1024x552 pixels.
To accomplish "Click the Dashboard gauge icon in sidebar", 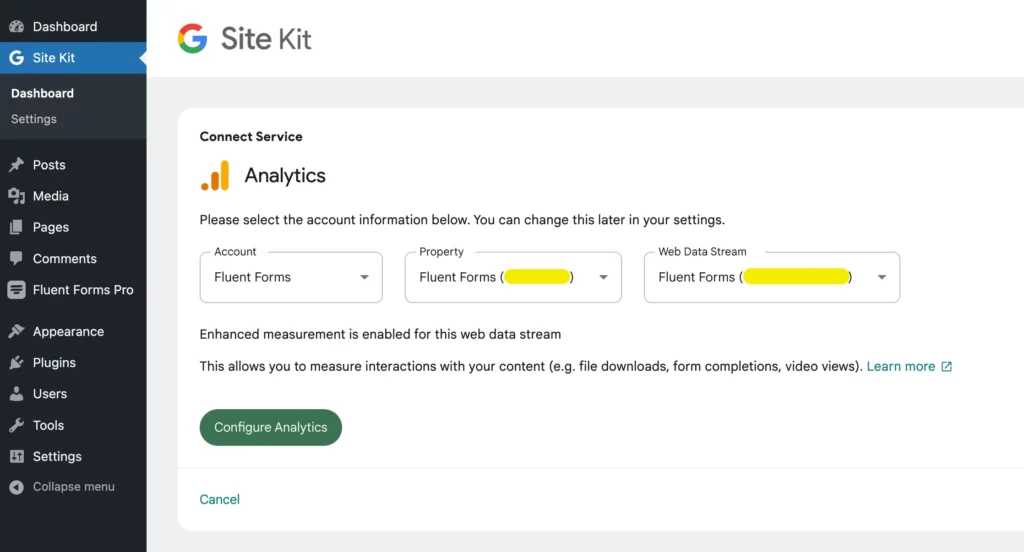I will [x=16, y=27].
